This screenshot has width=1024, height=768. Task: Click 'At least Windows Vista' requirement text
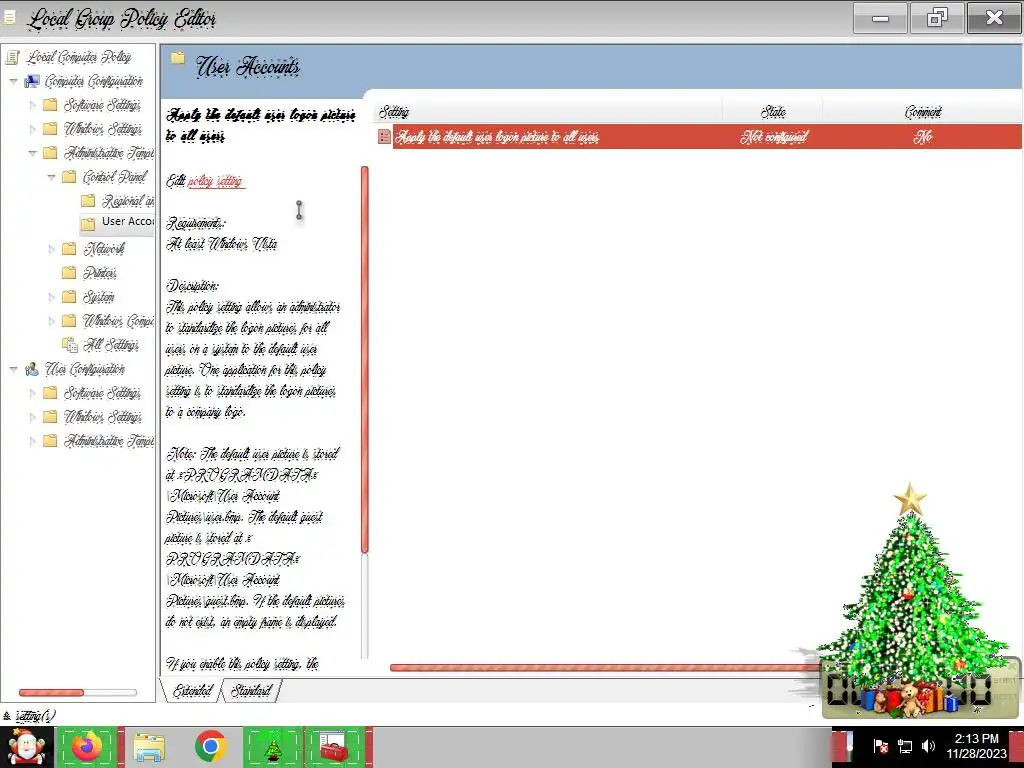point(221,244)
